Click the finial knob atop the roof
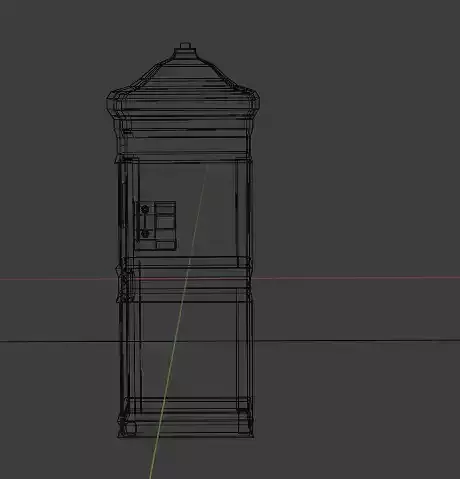Screen dimensions: 460x479 pos(185,46)
